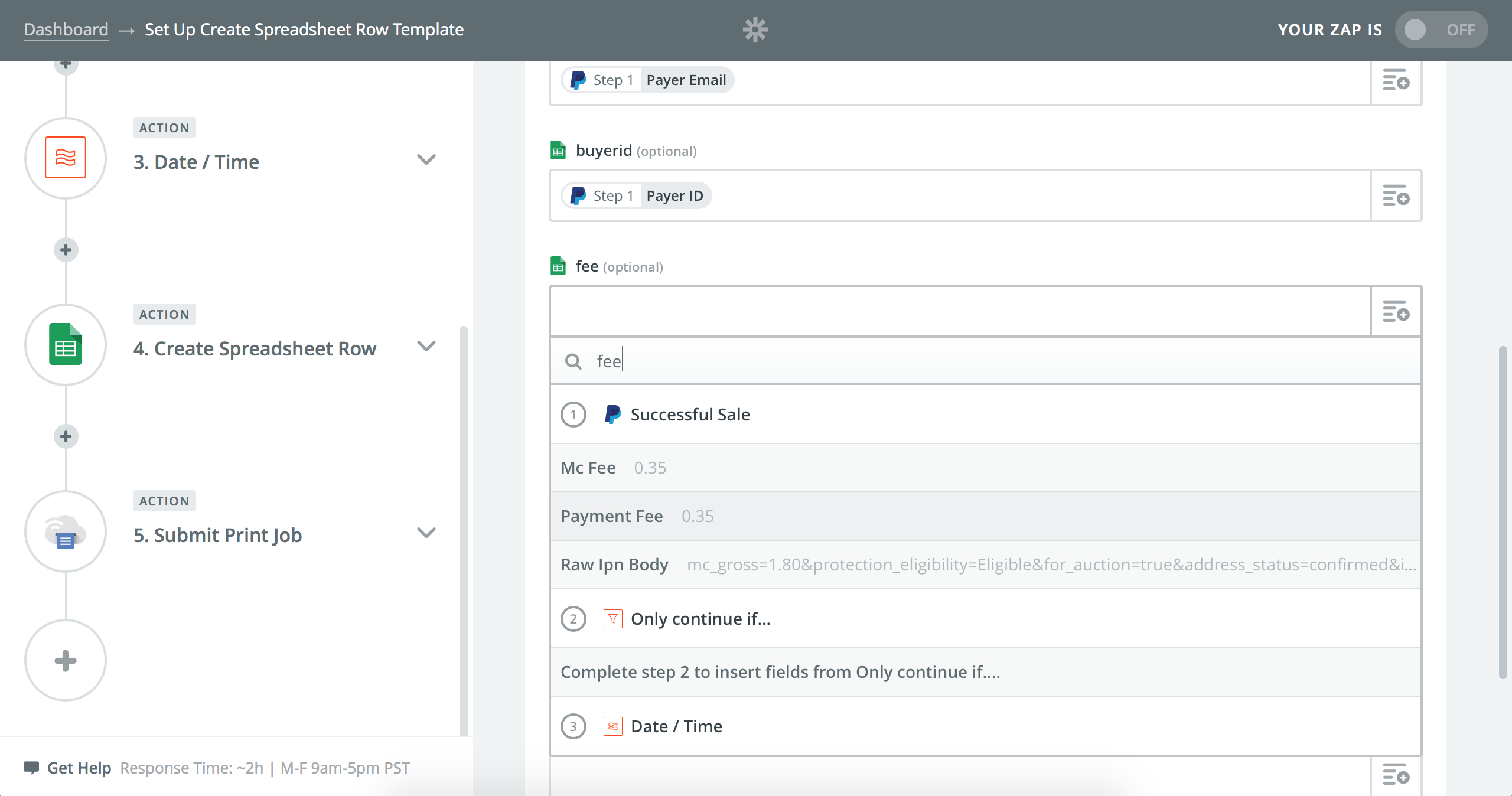Viewport: 1512px width, 796px height.
Task: Select the Payment Fee option
Action: (985, 516)
